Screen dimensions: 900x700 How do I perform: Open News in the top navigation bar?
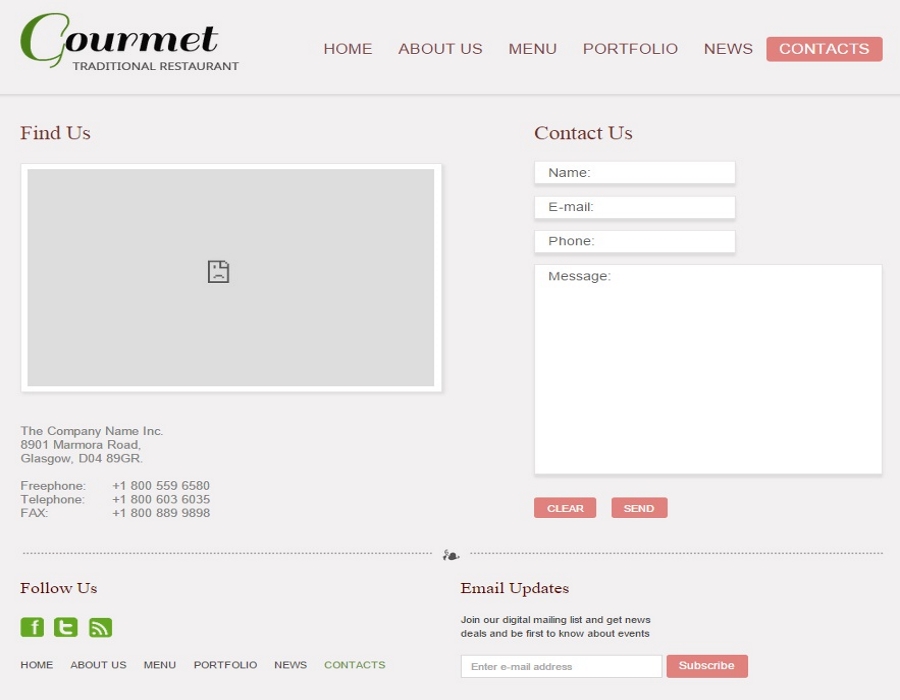point(728,49)
